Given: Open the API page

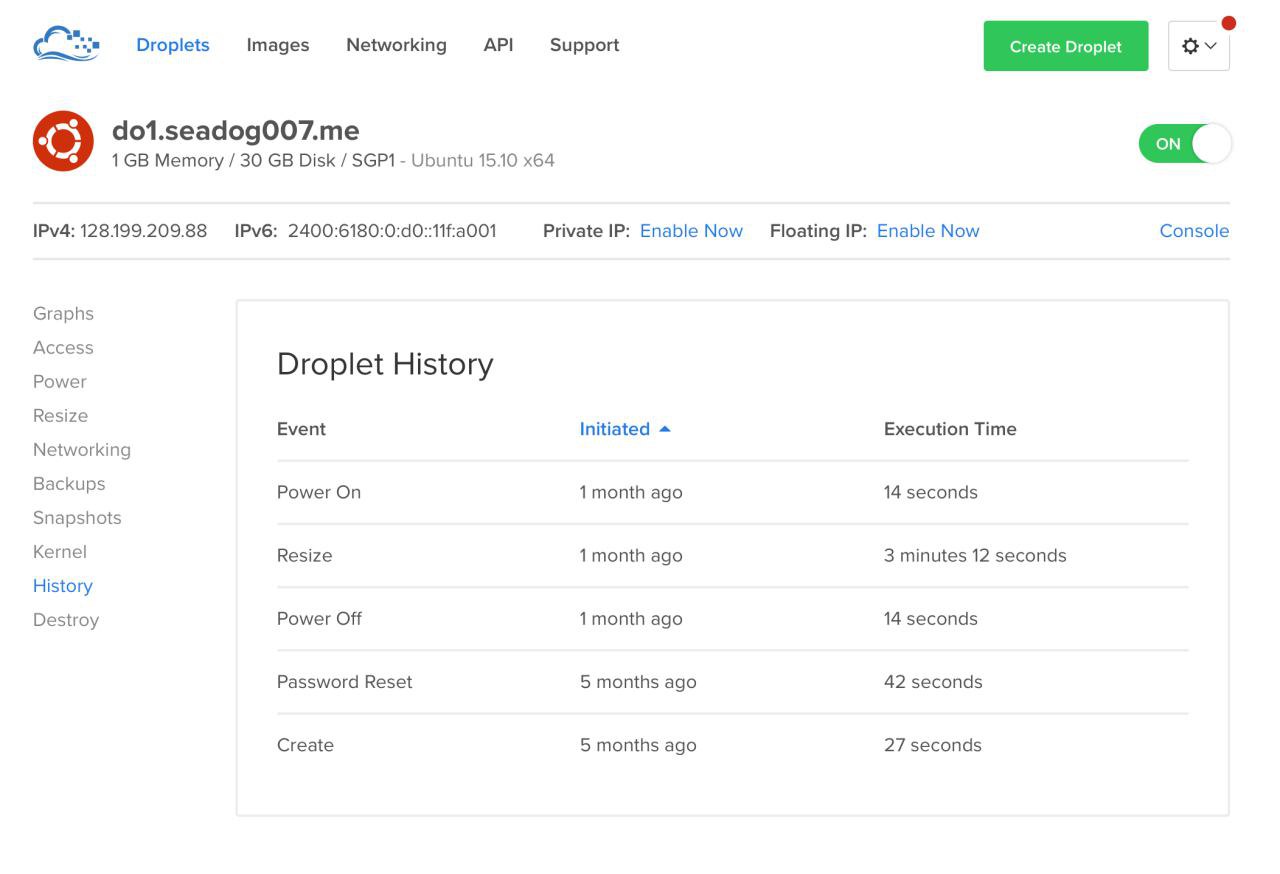Looking at the screenshot, I should click(498, 45).
